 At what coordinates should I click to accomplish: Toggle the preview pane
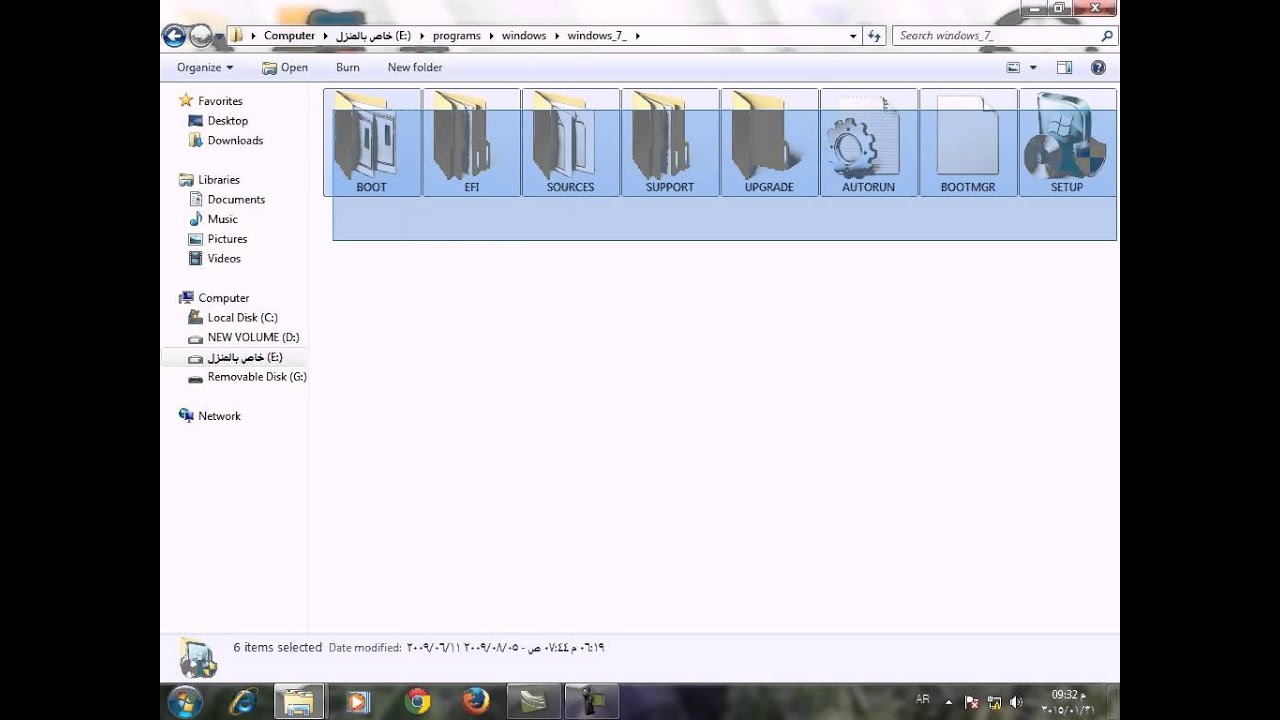(1064, 67)
